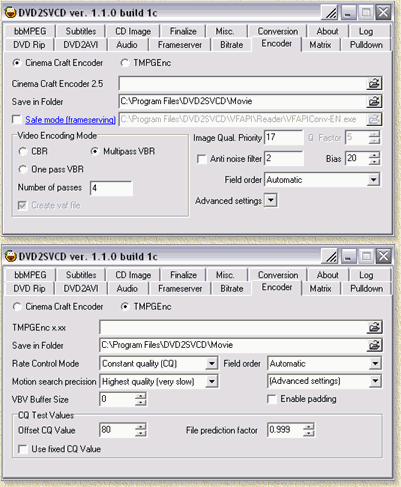The image size is (401, 487).
Task: Open the Log tab in bottom window
Action: click(366, 275)
